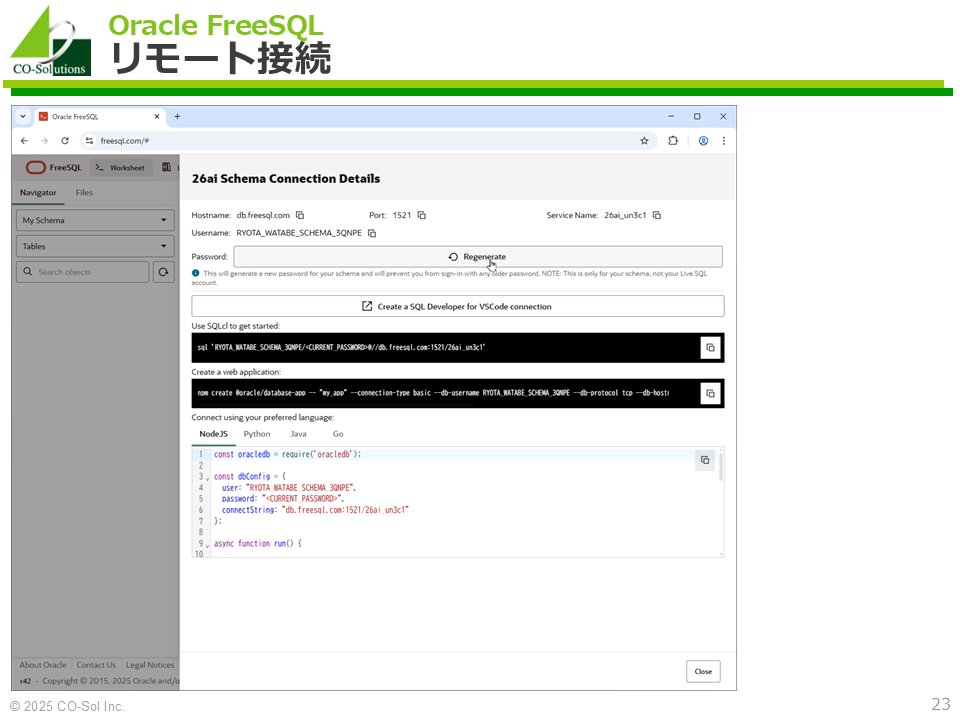960x720 pixels.
Task: Expand the My Schema dropdown
Action: [x=95, y=220]
